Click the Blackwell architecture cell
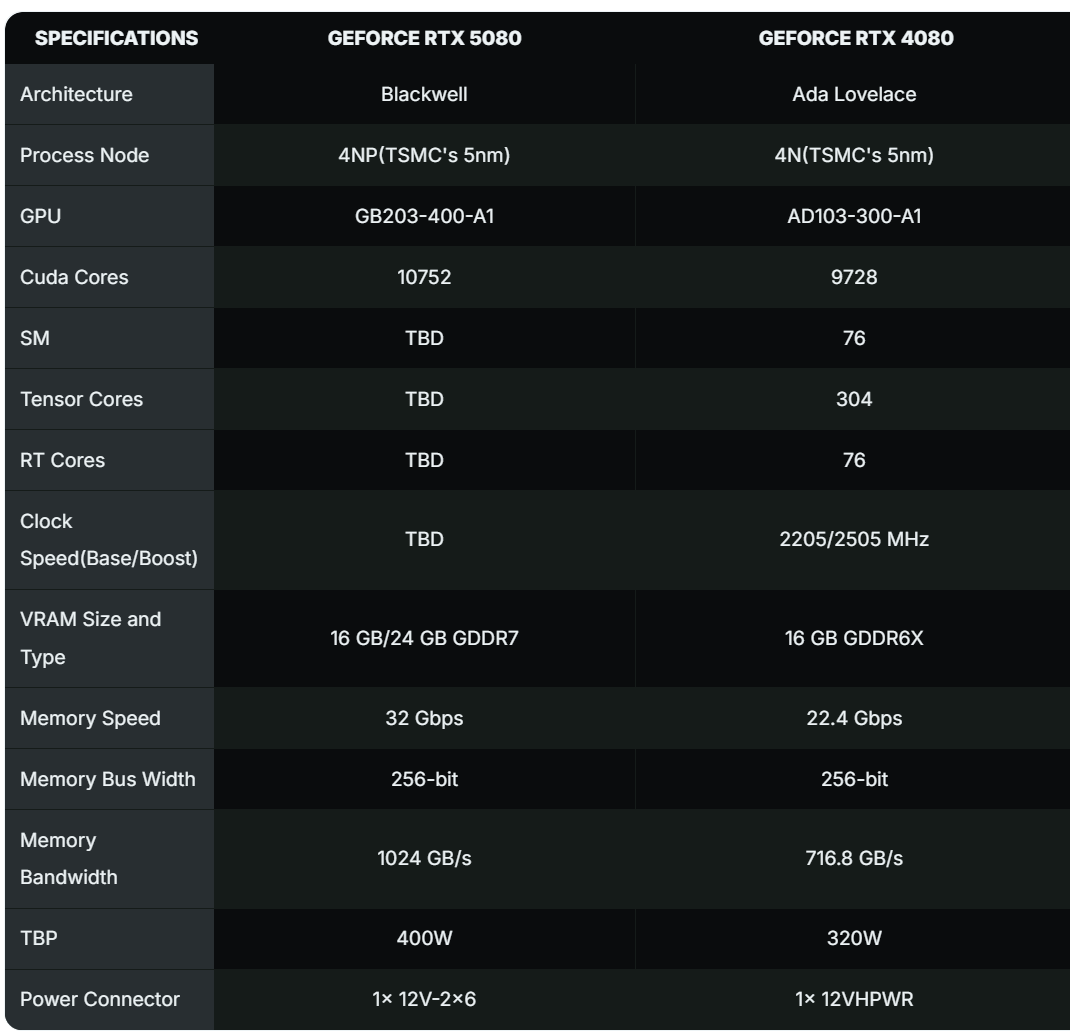 [x=425, y=95]
